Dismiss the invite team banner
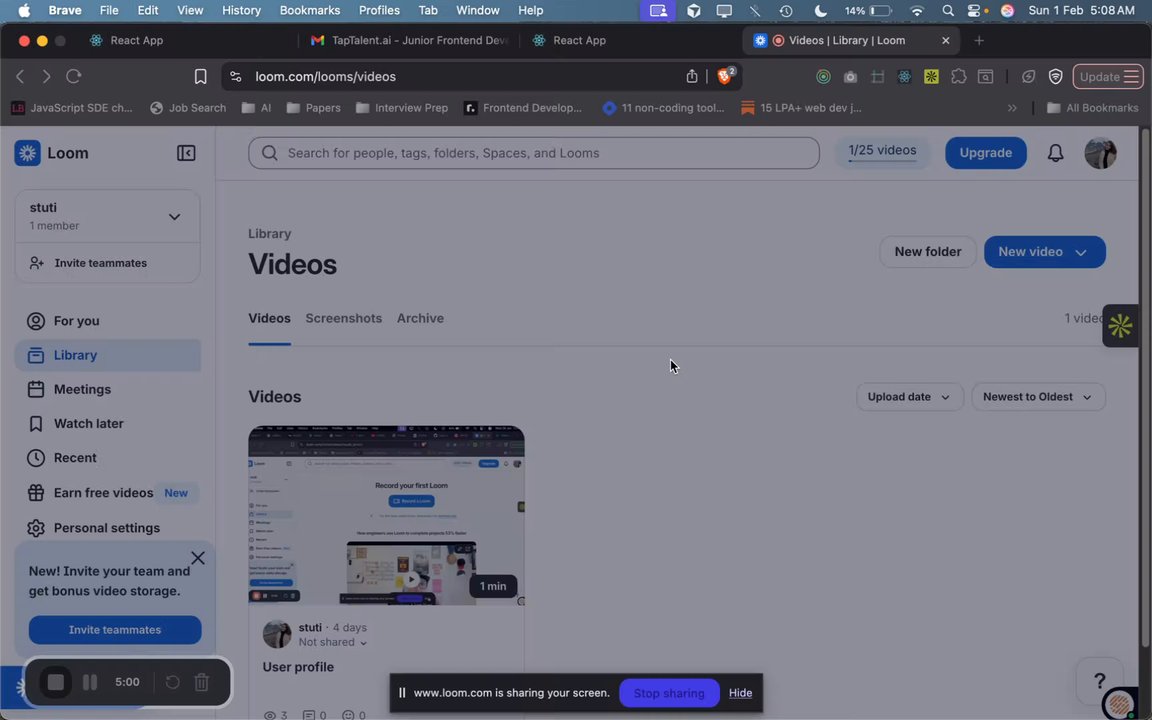The width and height of the screenshot is (1152, 720). tap(198, 558)
